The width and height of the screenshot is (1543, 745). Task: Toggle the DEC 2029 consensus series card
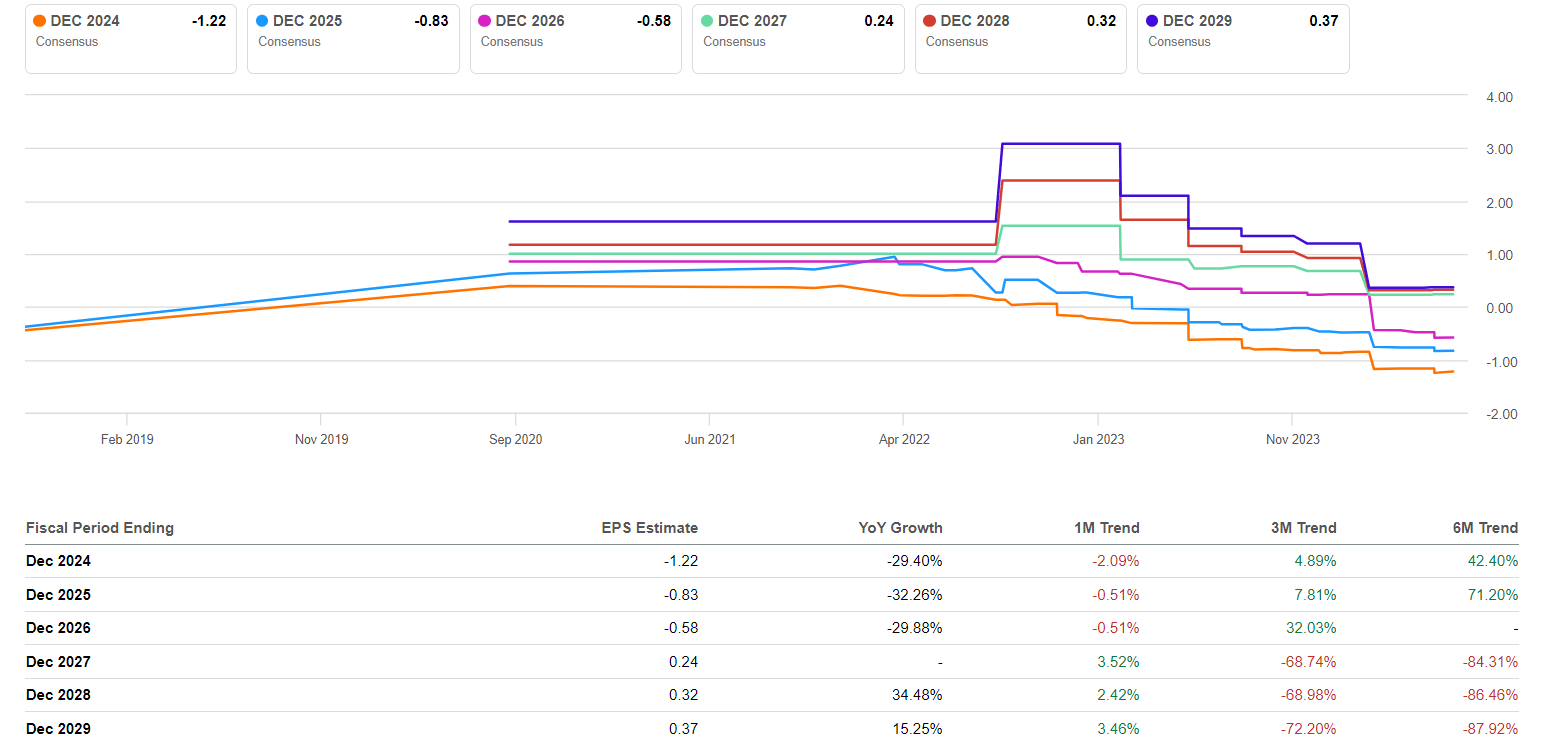(1243, 38)
